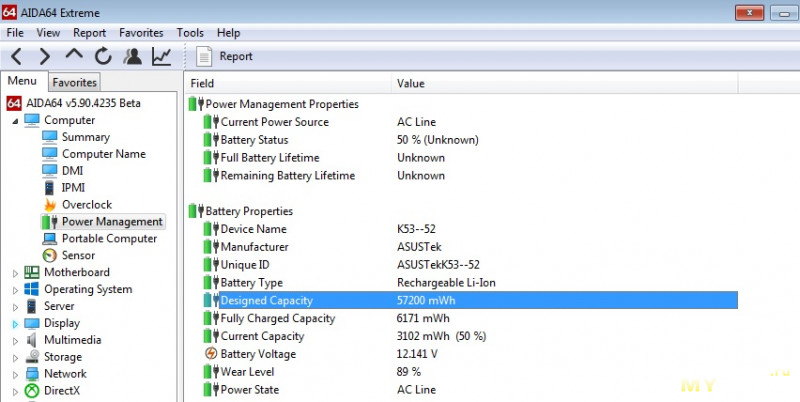The image size is (800, 402).
Task: Click the Server tower icon
Action: coord(32,306)
